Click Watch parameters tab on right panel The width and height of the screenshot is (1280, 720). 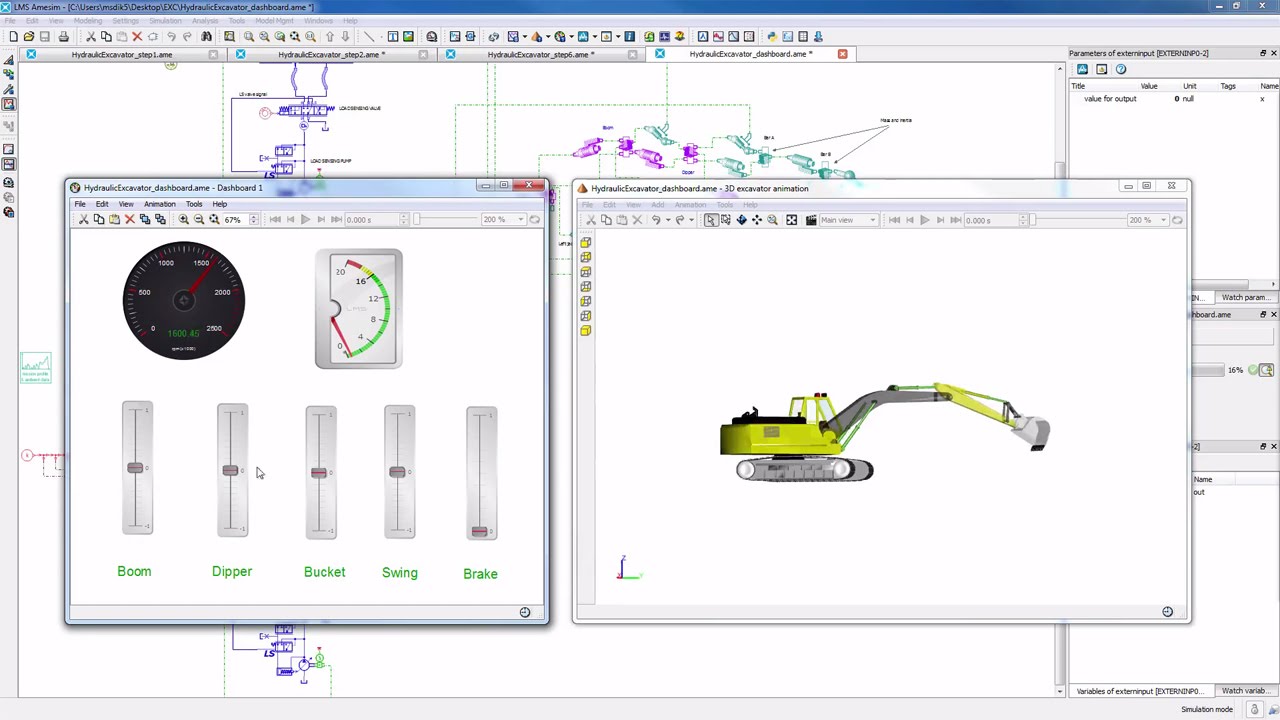click(x=1244, y=297)
